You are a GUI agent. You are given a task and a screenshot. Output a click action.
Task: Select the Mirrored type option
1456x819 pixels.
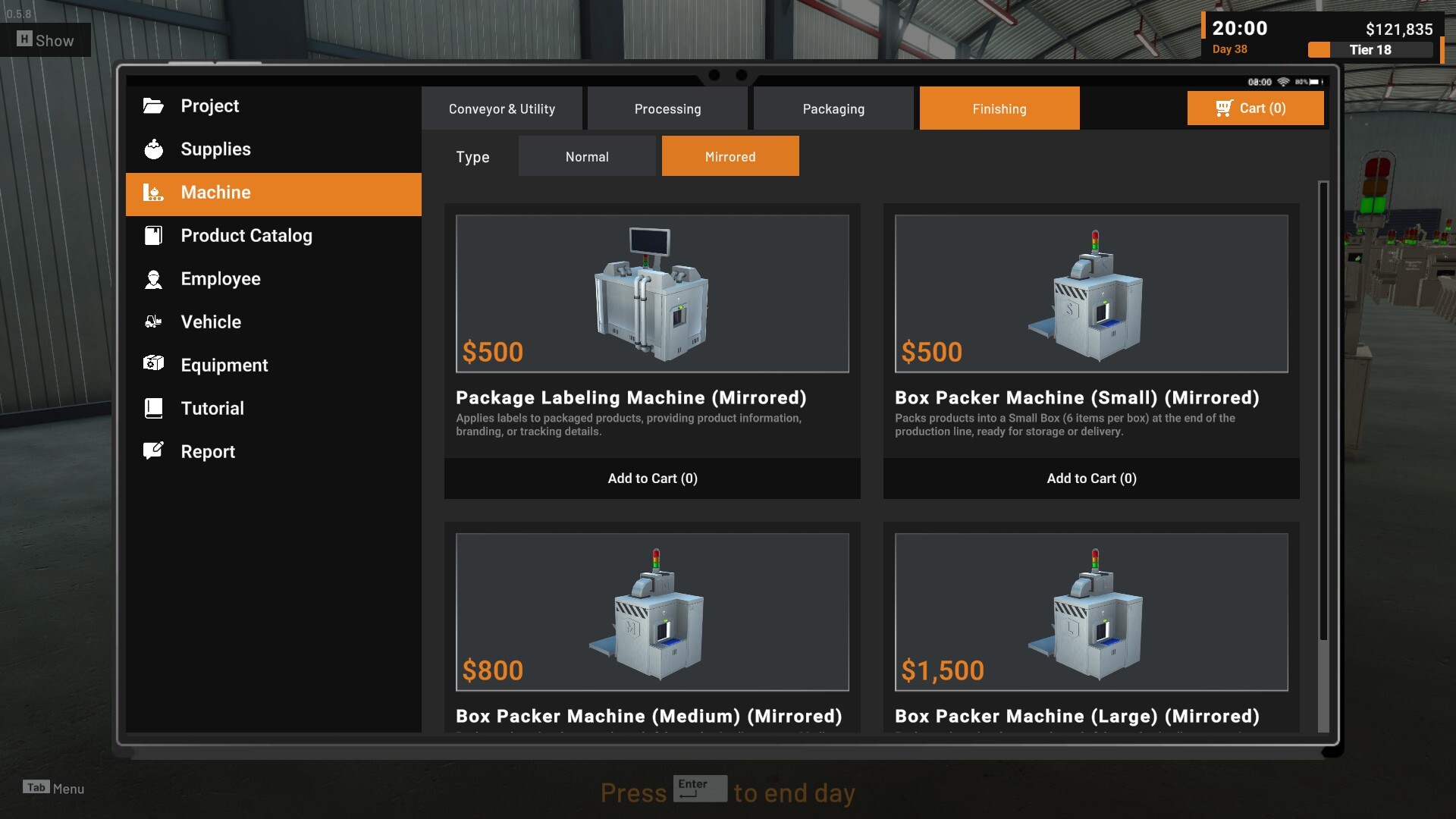tap(730, 156)
